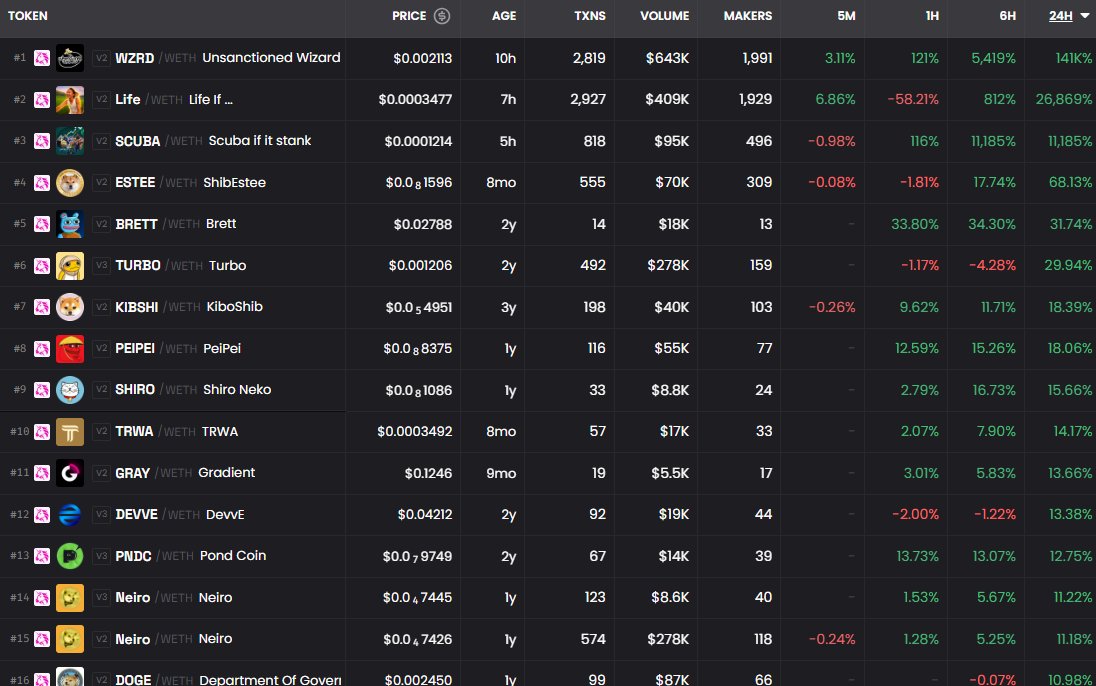Click Neiro V3 row token logo
The width and height of the screenshot is (1096, 686).
pos(70,598)
